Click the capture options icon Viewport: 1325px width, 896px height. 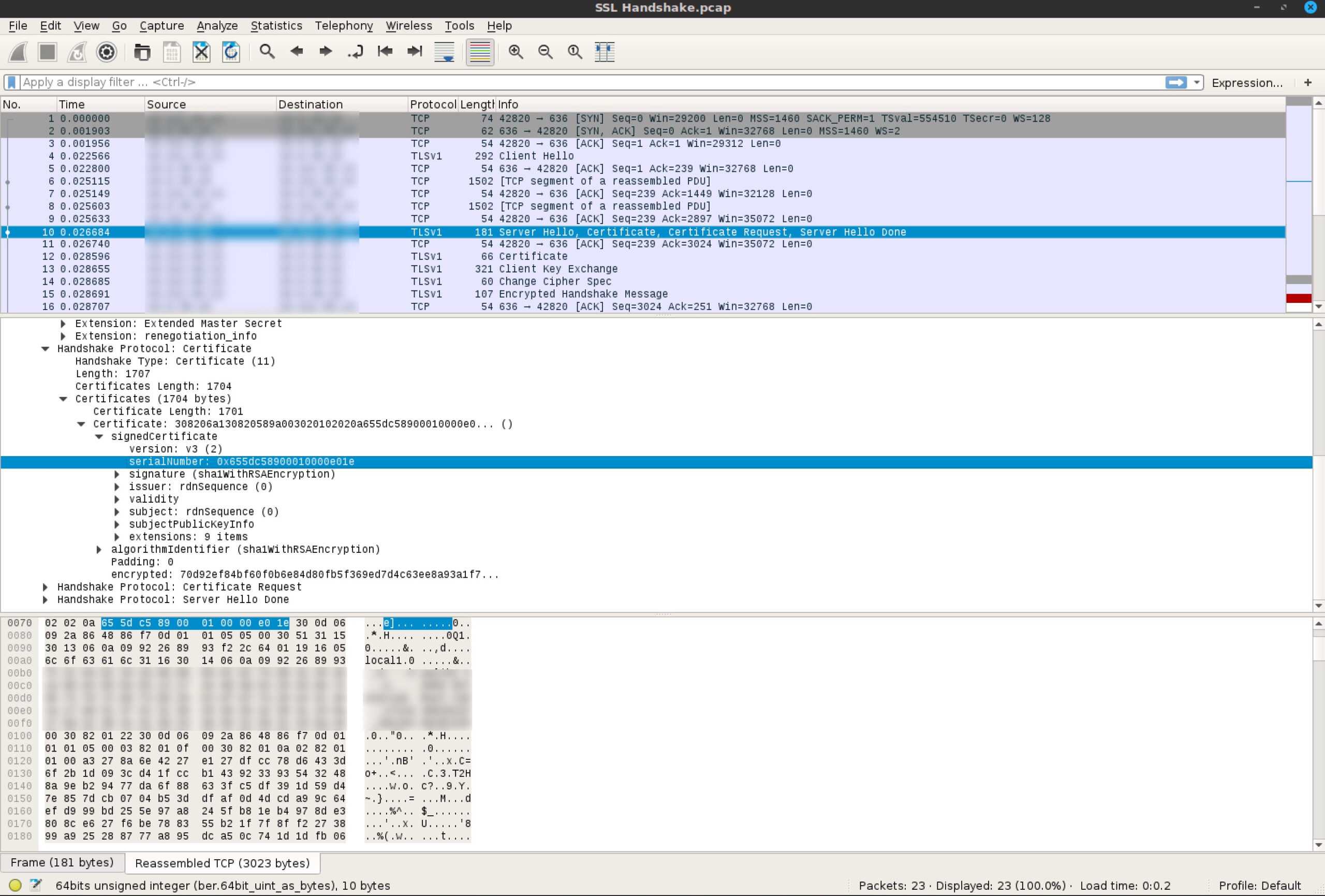[x=106, y=52]
